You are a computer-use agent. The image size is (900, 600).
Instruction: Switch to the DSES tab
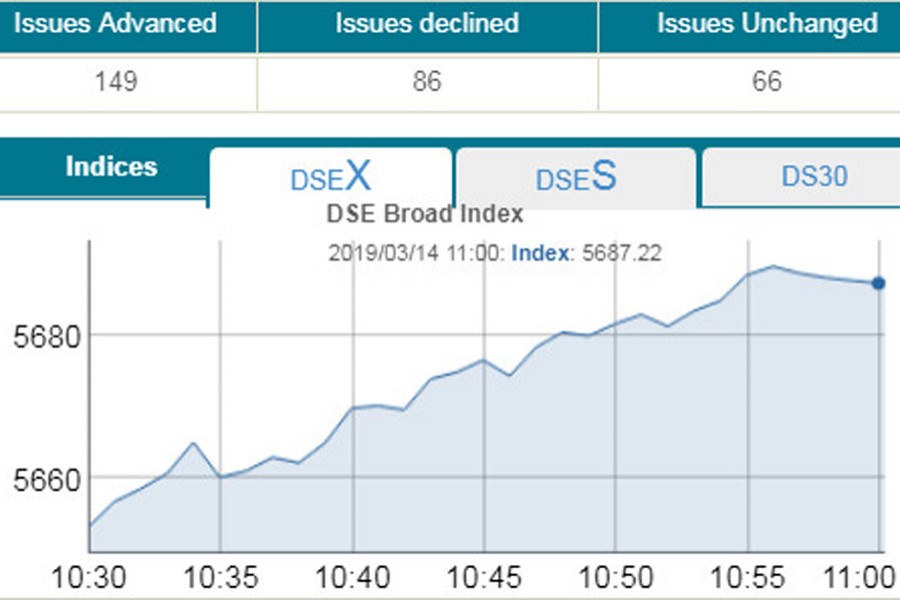click(x=576, y=178)
